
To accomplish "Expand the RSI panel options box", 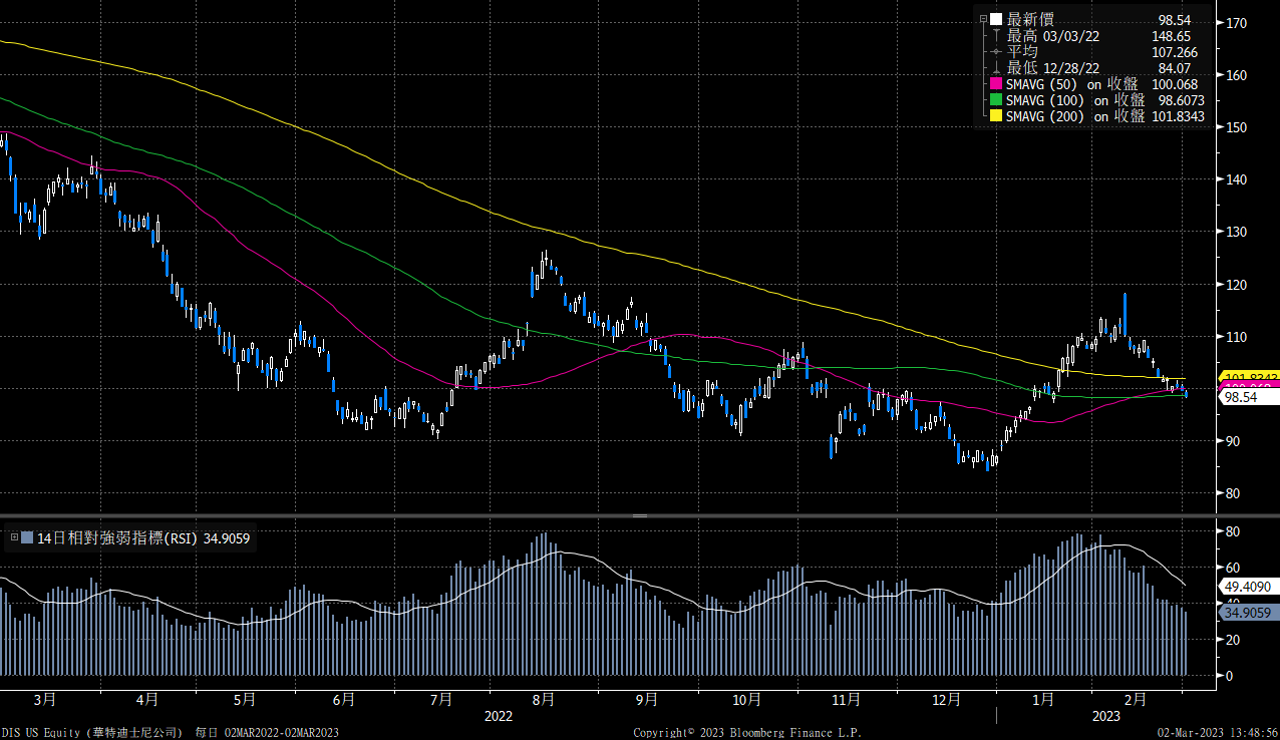I will point(14,537).
